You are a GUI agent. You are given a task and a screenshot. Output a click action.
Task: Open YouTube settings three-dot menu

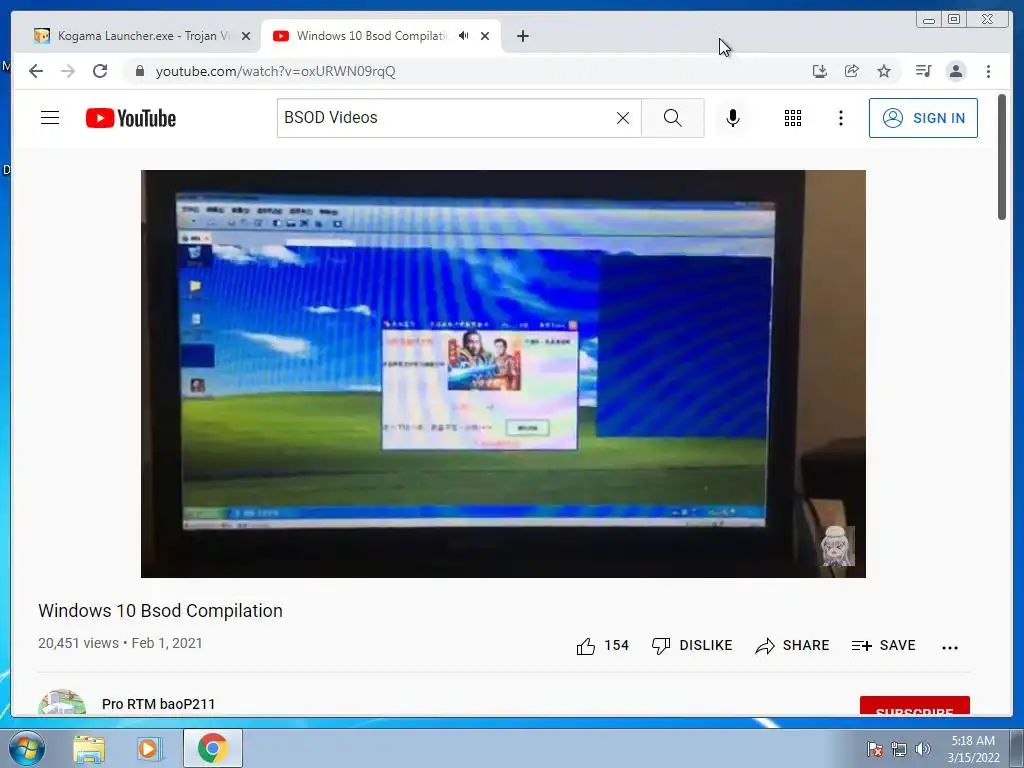pos(840,118)
